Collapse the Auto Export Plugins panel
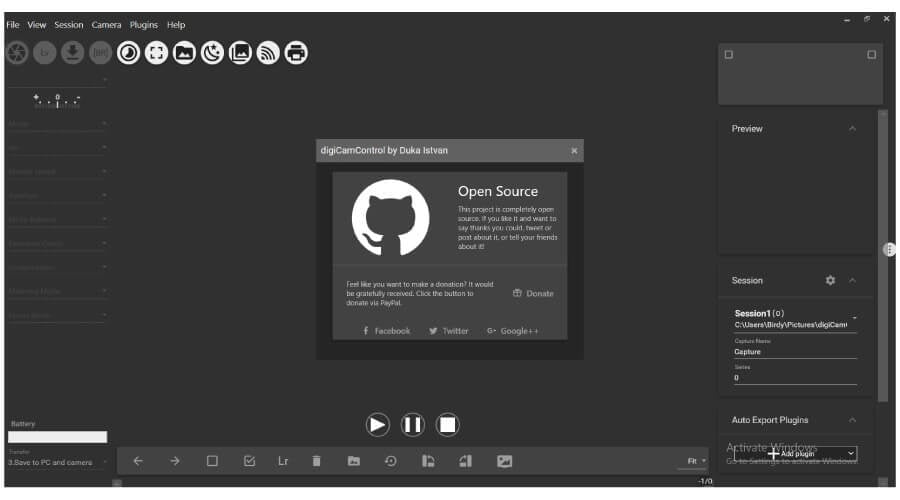The width and height of the screenshot is (900, 500). click(852, 420)
